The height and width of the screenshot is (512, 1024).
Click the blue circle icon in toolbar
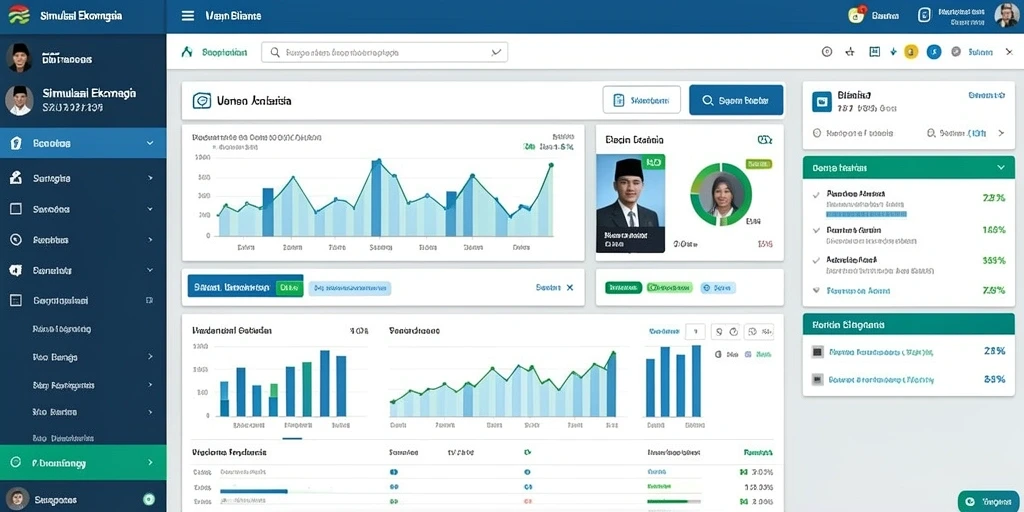coord(934,52)
